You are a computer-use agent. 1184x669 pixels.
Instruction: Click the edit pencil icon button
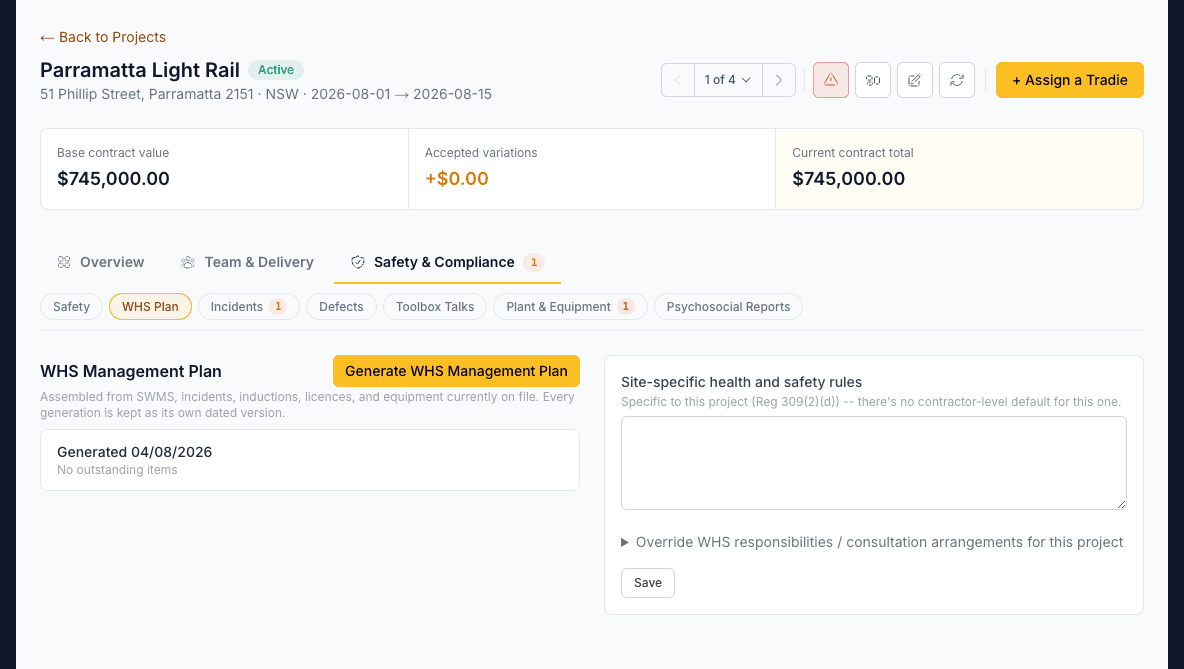914,80
